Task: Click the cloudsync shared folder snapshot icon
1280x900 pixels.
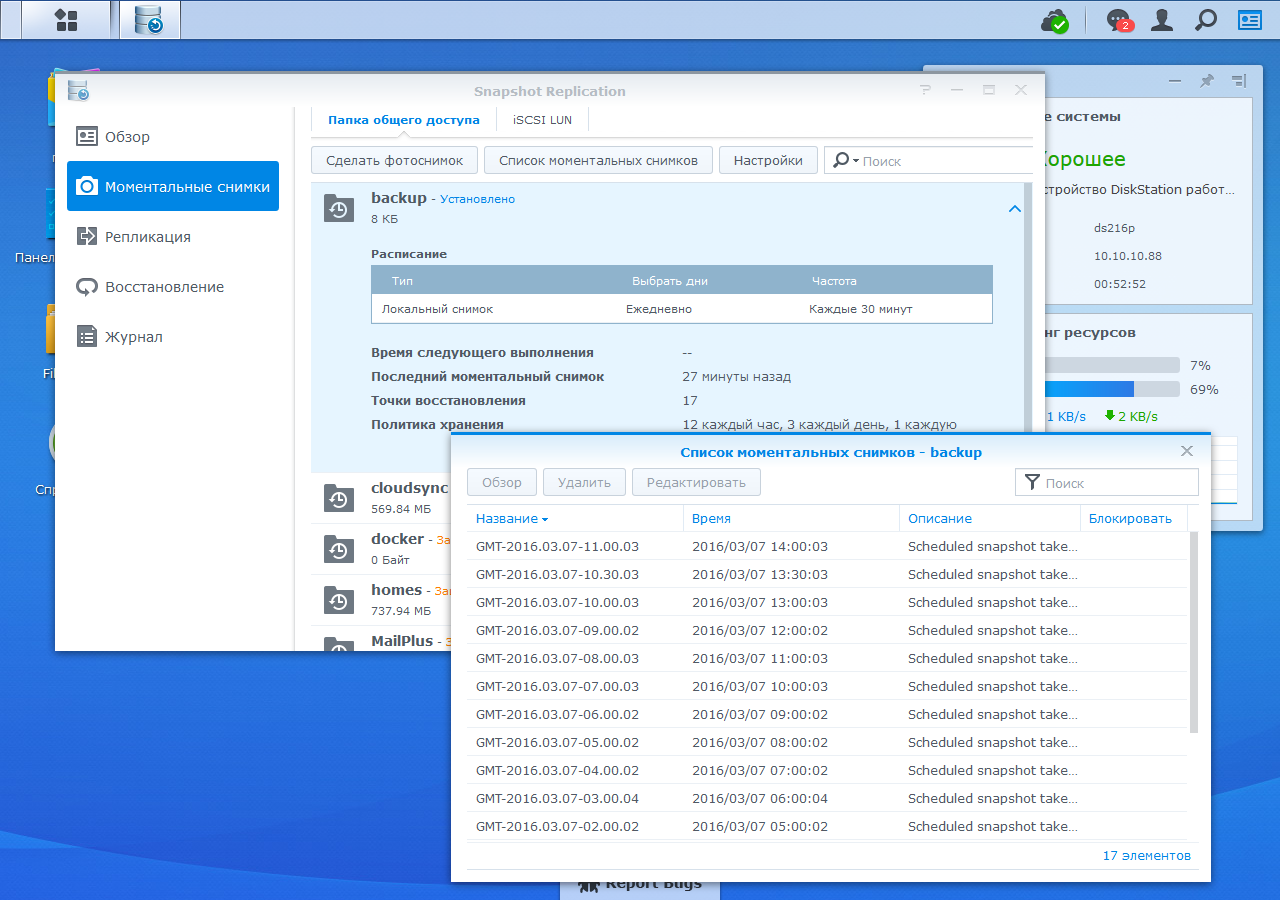Action: (338, 497)
